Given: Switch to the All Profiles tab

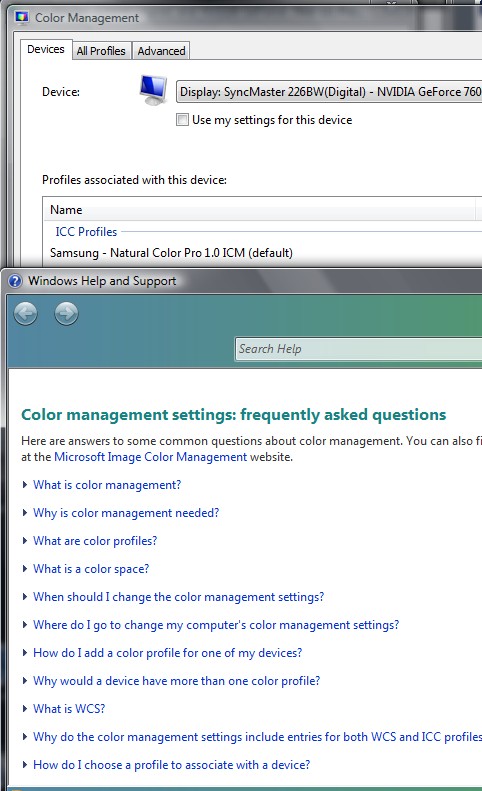Looking at the screenshot, I should click(x=101, y=51).
